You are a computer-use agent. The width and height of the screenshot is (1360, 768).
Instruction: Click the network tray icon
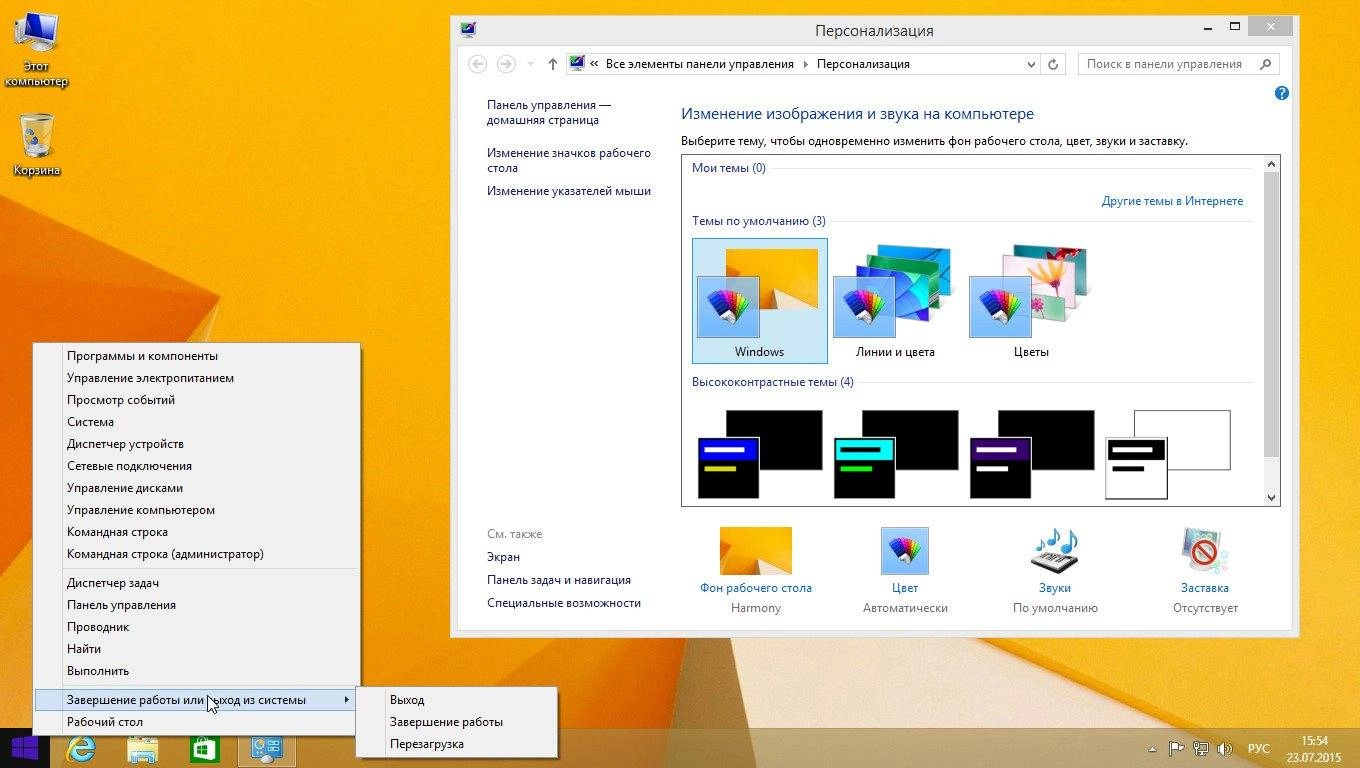click(1199, 748)
